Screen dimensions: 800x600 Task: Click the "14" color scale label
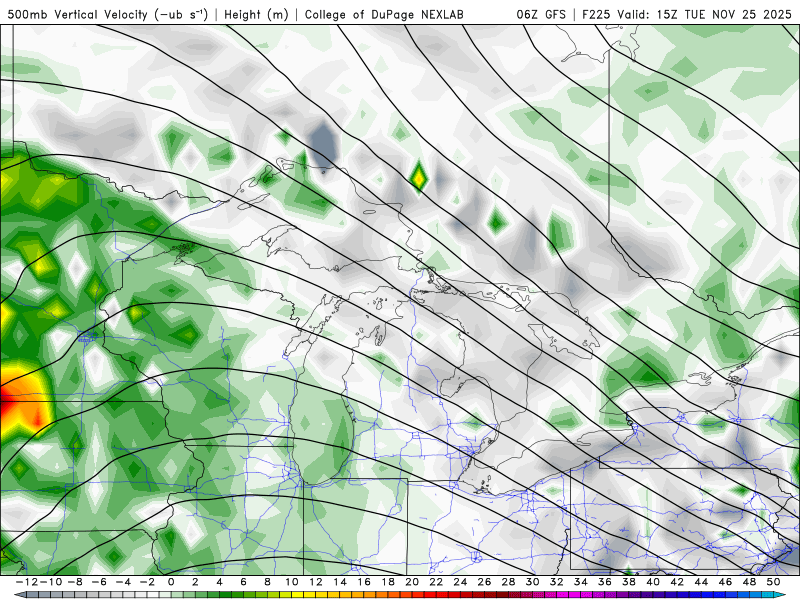tap(340, 582)
